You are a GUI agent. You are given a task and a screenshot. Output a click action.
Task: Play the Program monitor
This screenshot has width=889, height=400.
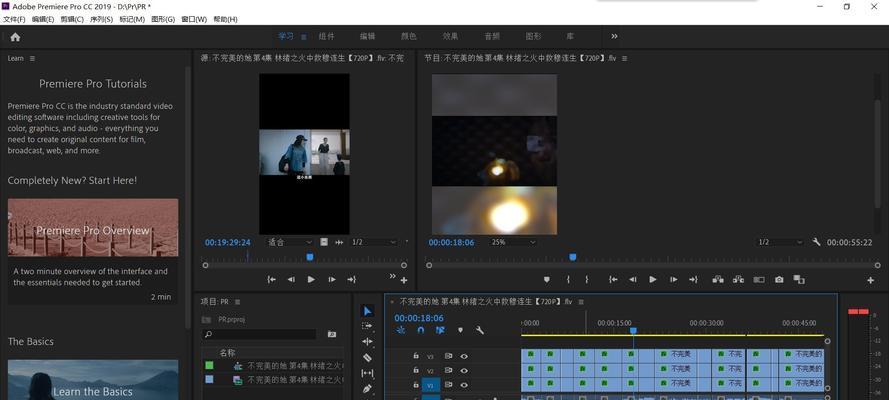(653, 279)
